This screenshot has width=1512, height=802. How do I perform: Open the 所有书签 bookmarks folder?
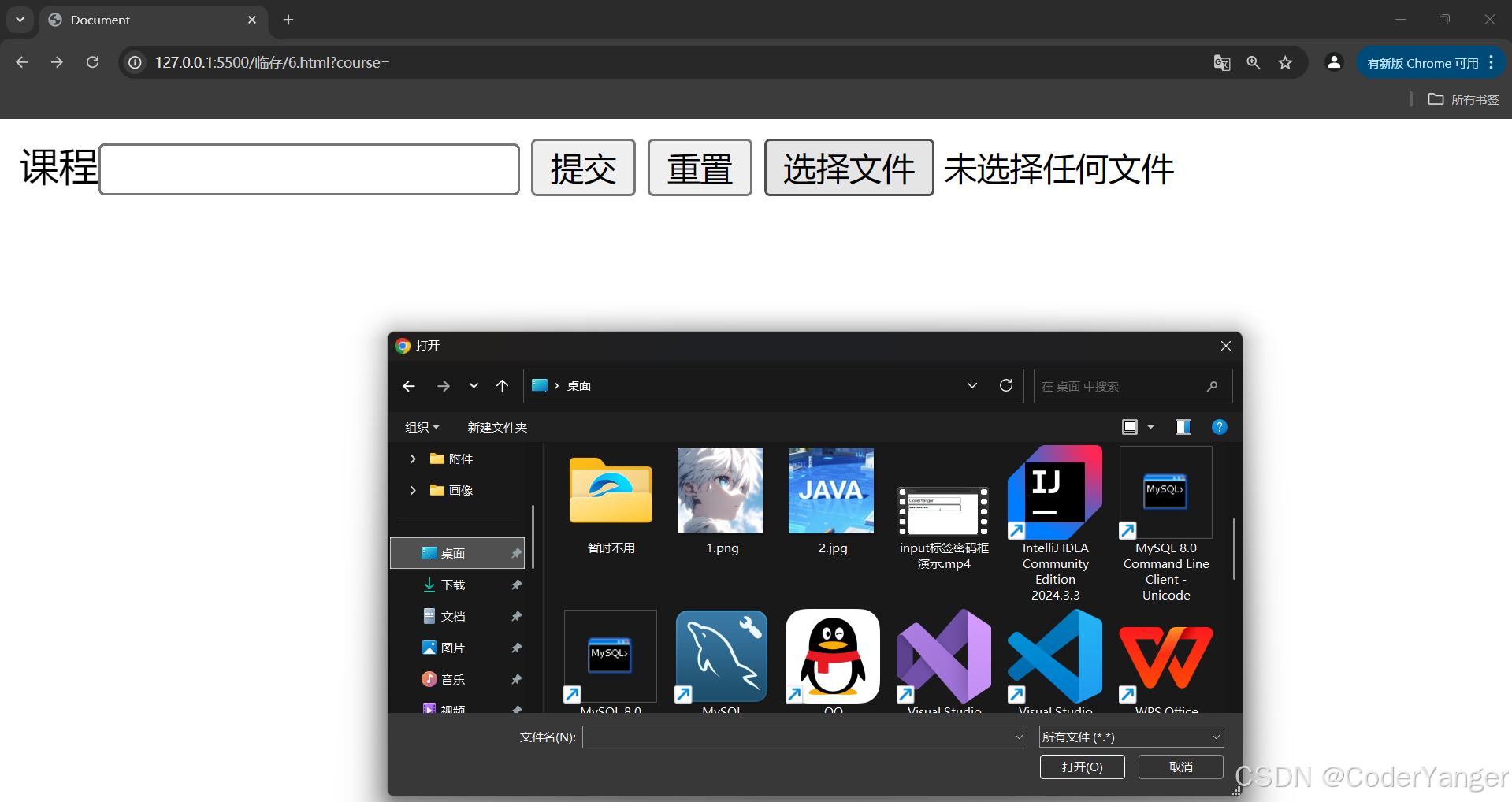[1463, 99]
